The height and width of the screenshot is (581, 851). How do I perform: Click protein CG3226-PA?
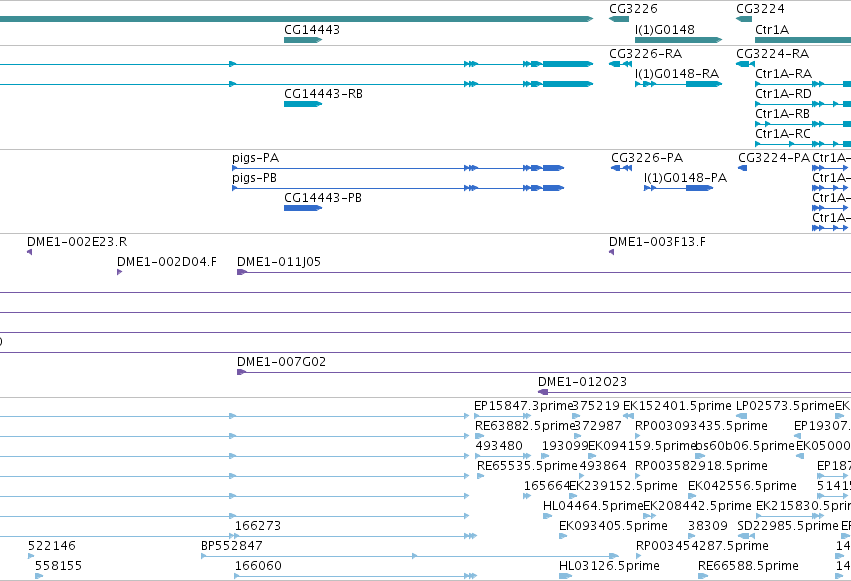pyautogui.click(x=621, y=168)
